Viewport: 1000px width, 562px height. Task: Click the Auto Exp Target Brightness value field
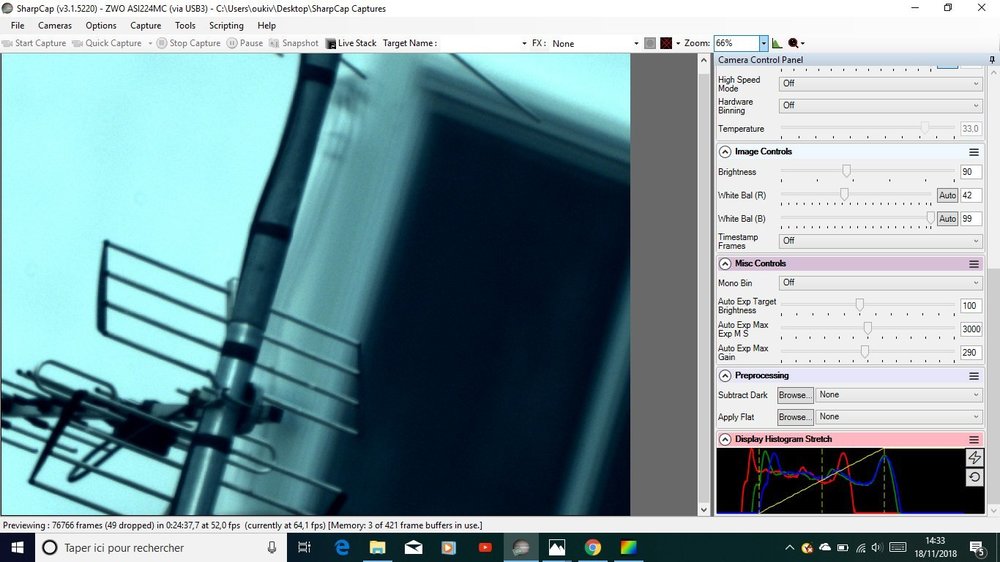971,306
